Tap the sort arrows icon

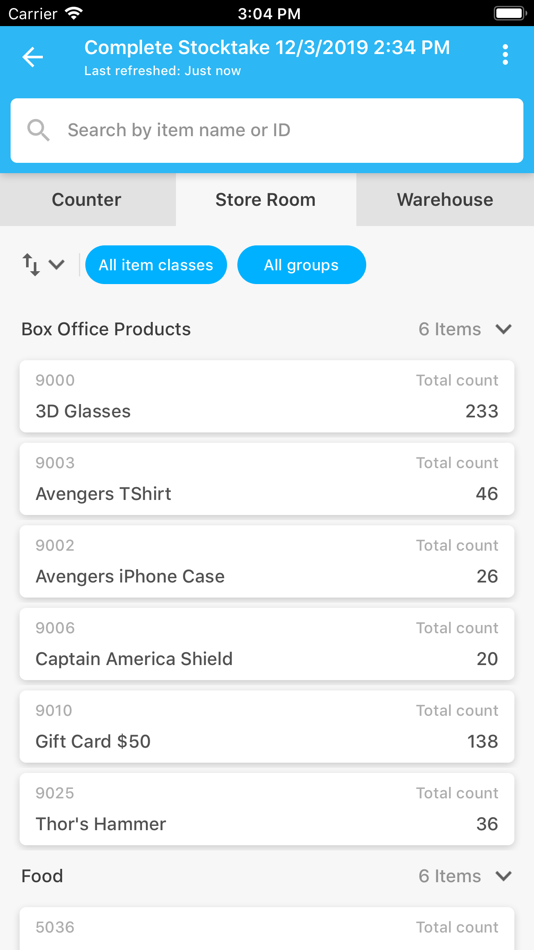31,265
